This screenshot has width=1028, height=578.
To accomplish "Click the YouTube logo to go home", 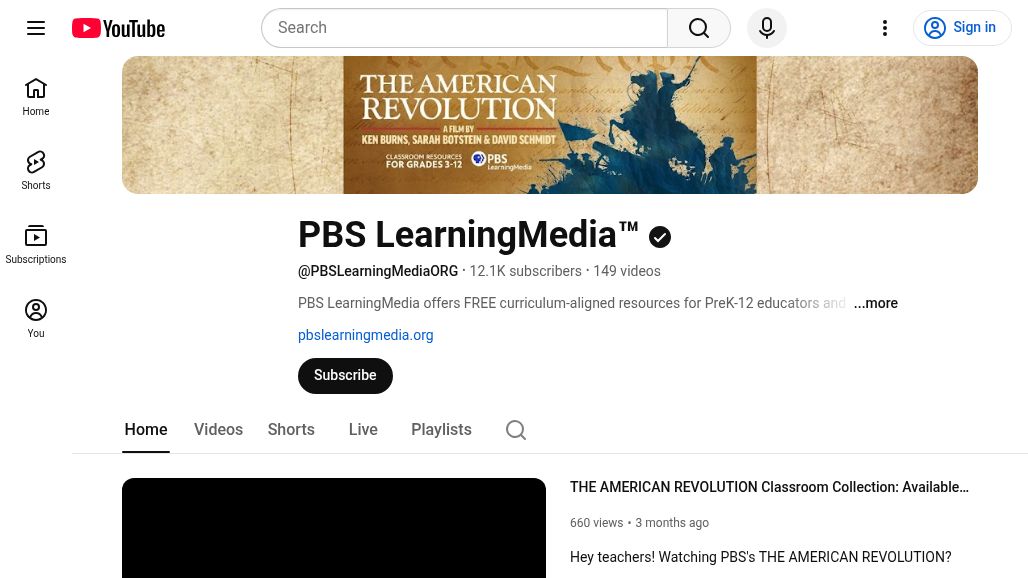I will 117,27.
